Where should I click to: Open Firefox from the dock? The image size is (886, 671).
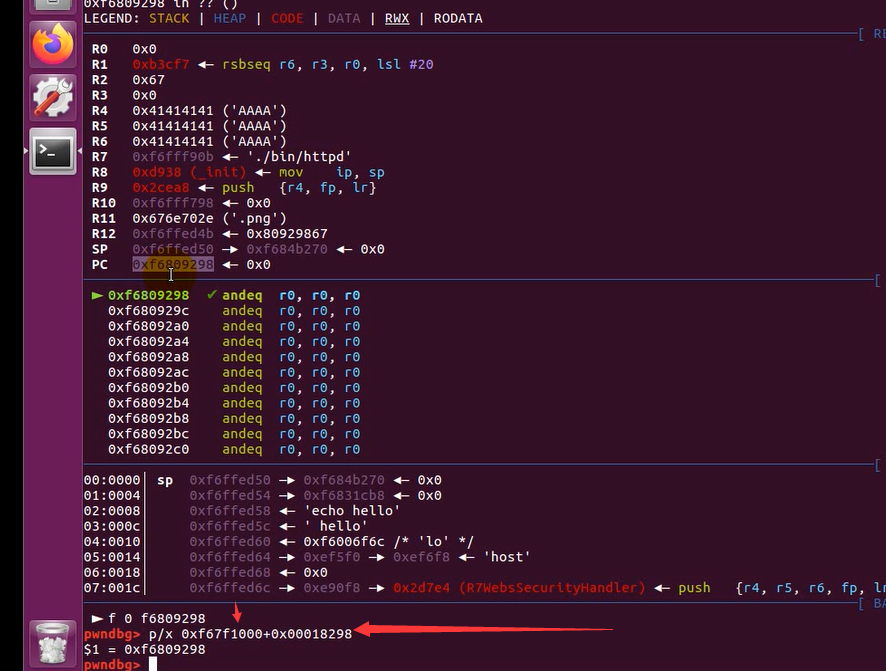[x=53, y=44]
